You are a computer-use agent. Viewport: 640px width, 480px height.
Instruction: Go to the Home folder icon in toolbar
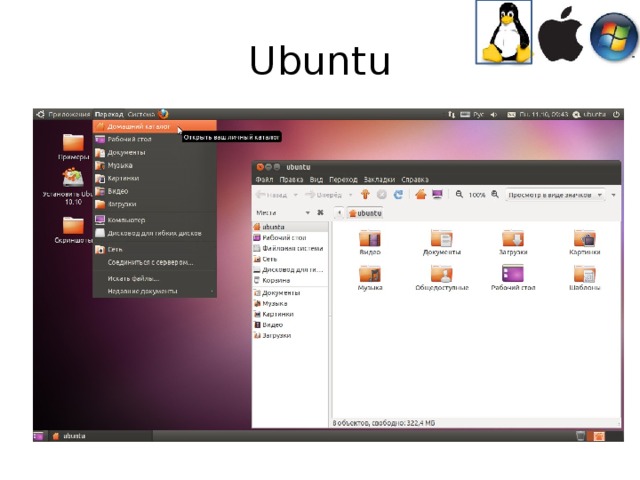tap(420, 194)
